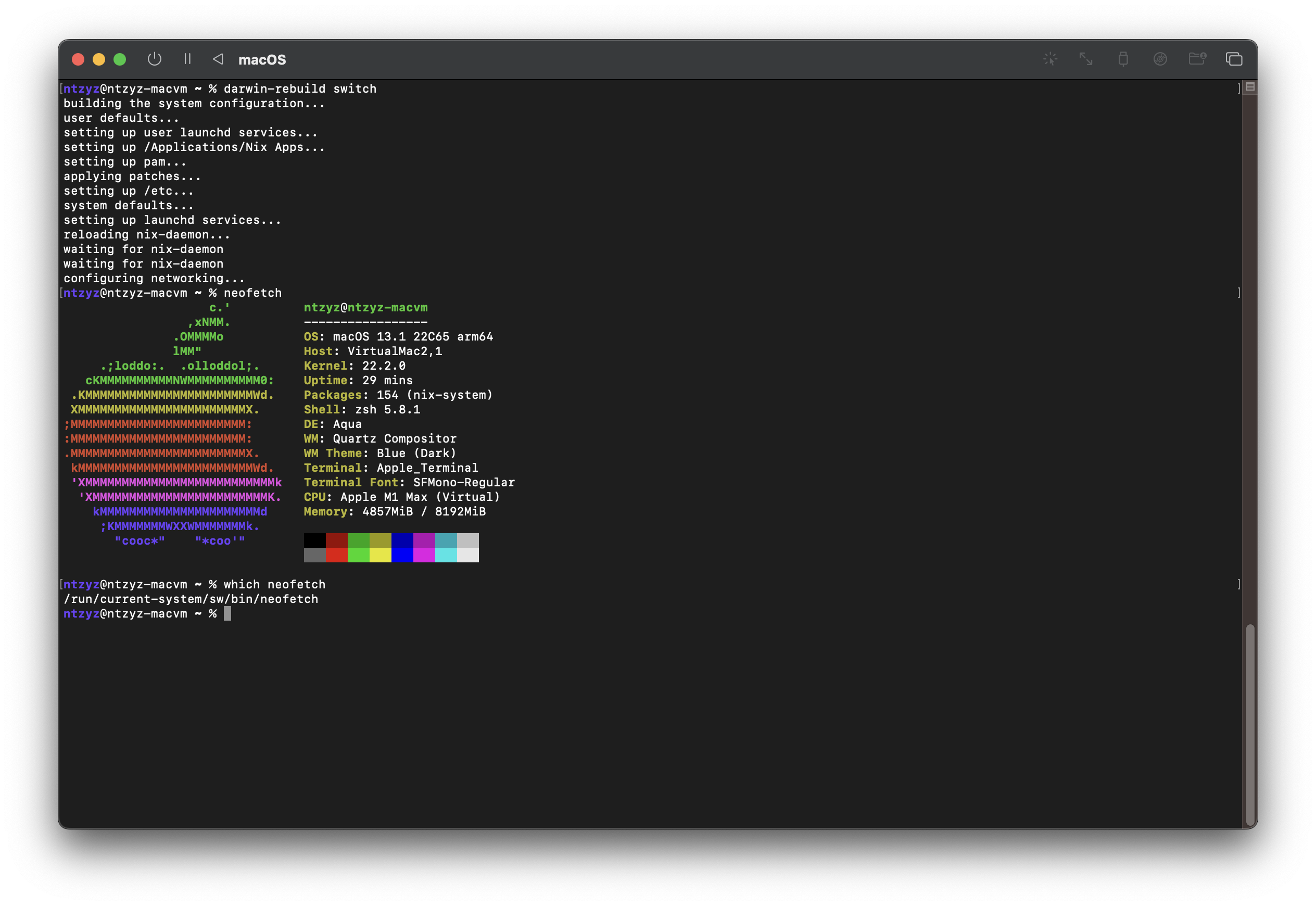Viewport: 1316px width, 906px height.
Task: Open the USB devices icon
Action: click(x=1123, y=58)
